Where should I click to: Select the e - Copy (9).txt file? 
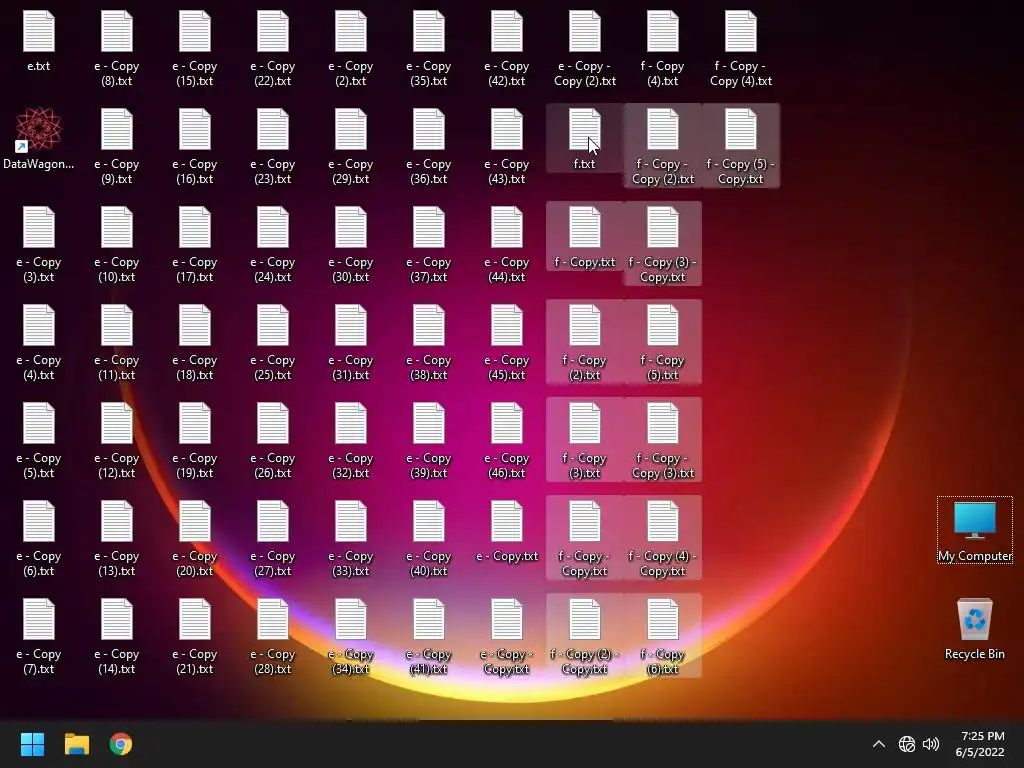[x=116, y=146]
